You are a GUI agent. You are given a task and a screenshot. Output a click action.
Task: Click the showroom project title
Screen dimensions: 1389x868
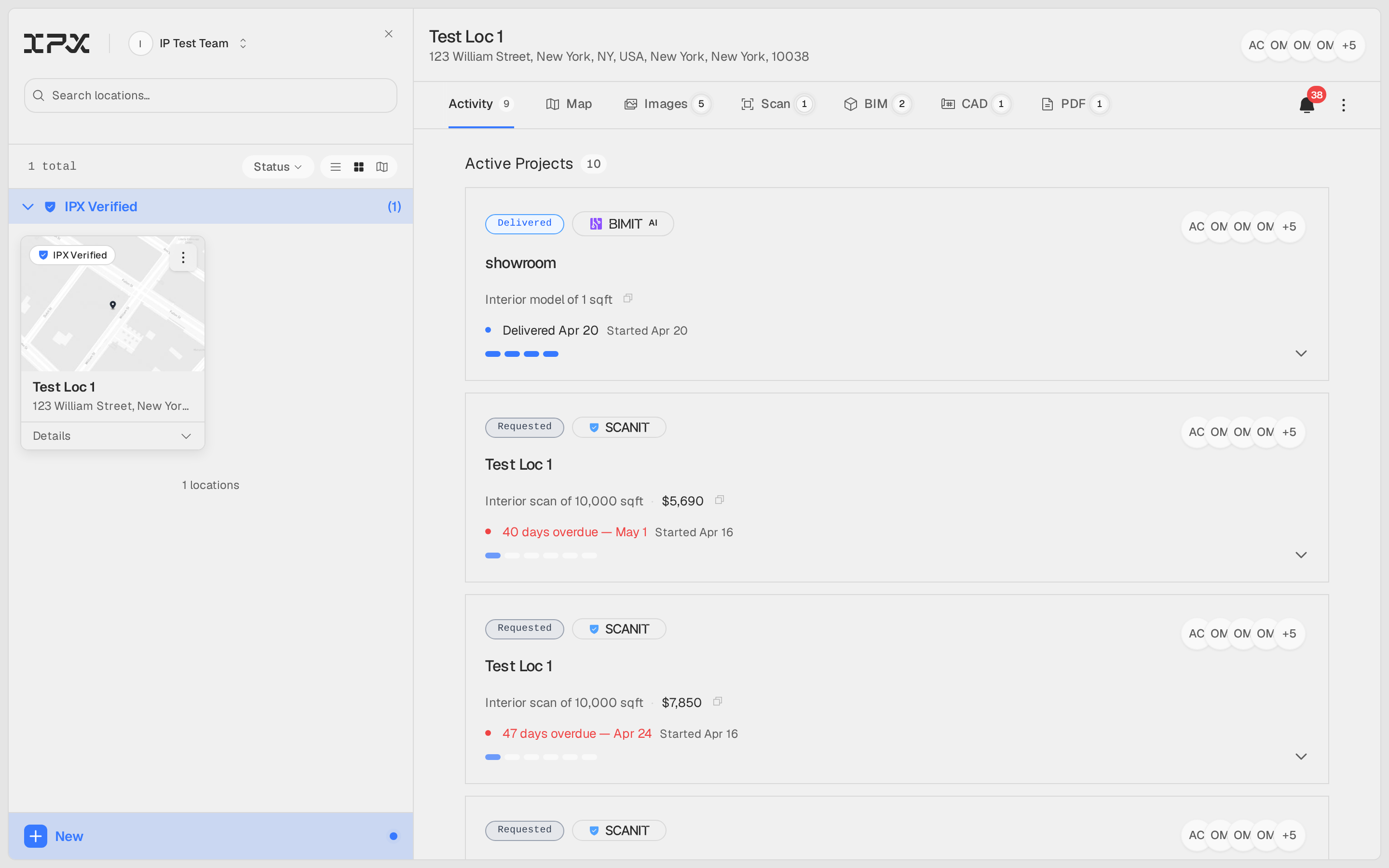pyautogui.click(x=520, y=263)
